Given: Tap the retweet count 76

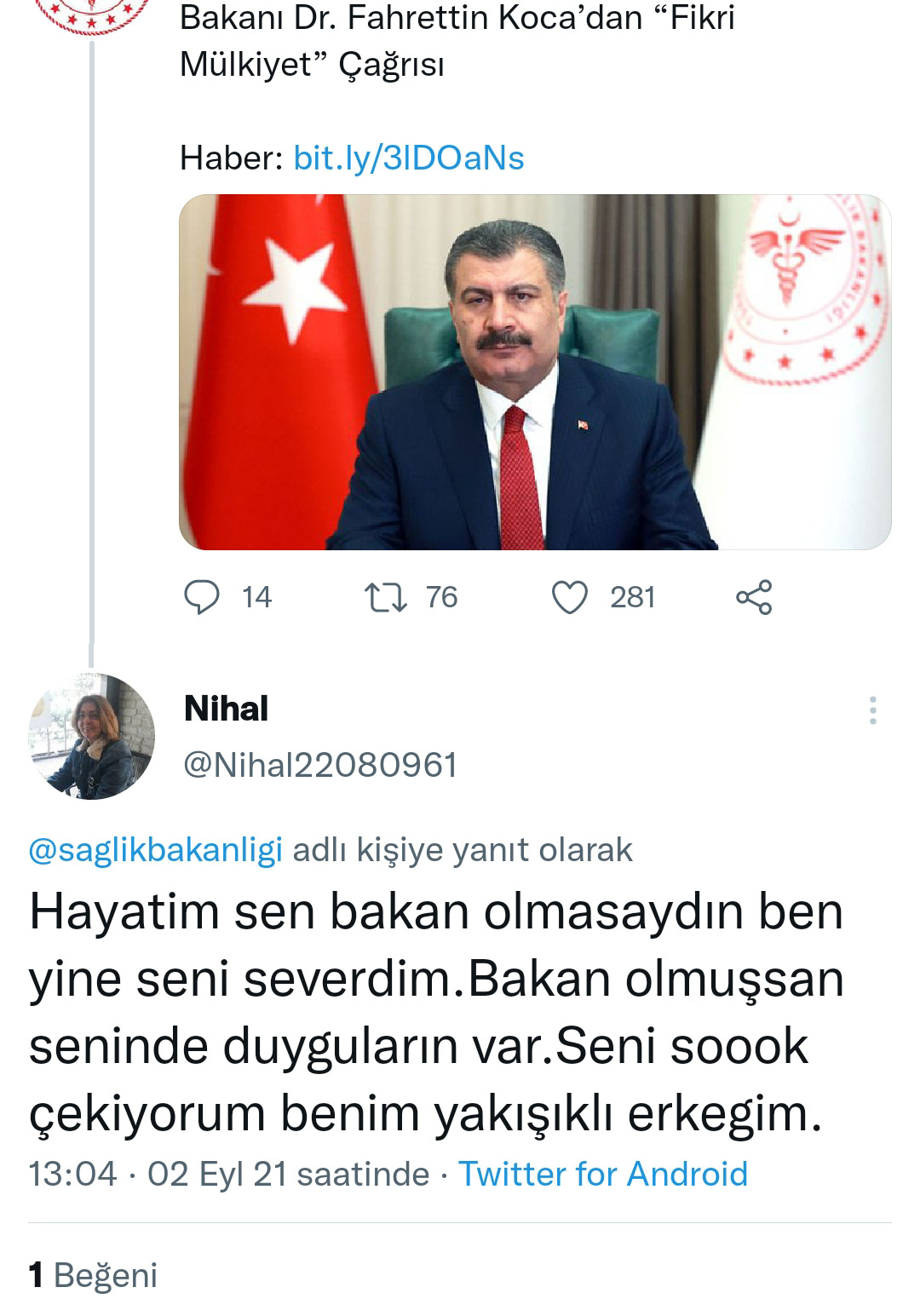Looking at the screenshot, I should tap(441, 597).
